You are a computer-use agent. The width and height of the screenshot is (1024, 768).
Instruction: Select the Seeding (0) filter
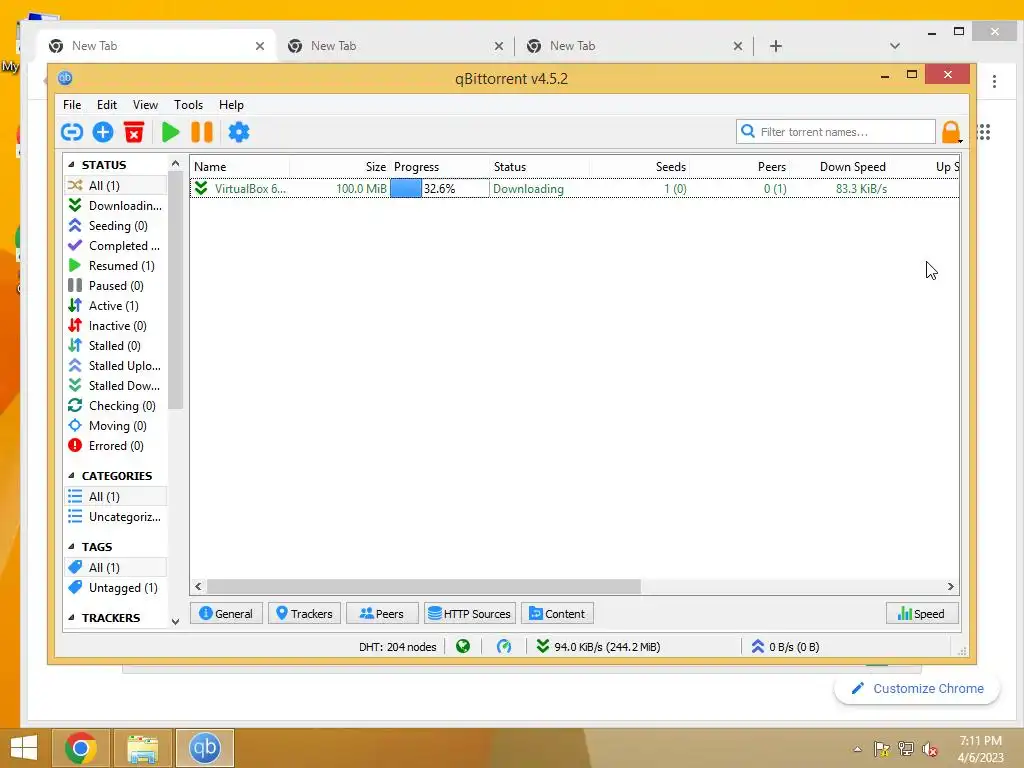(x=116, y=226)
